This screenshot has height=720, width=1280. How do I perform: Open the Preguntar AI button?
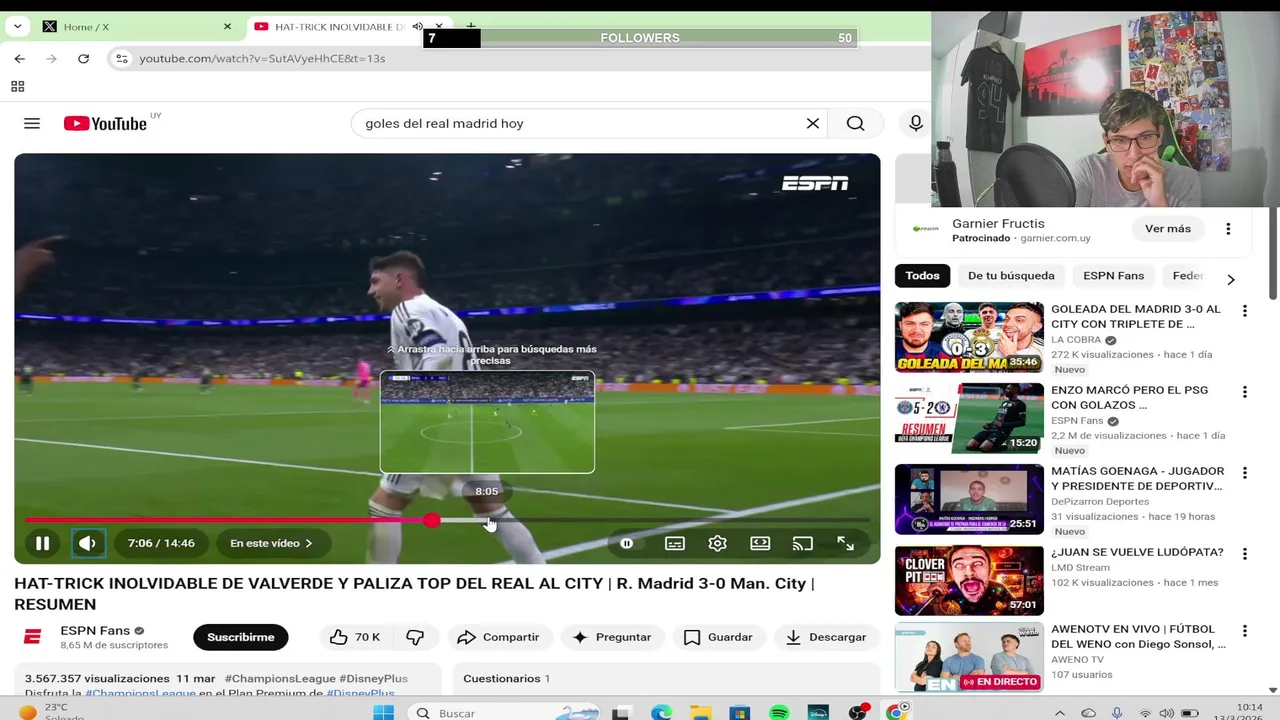click(611, 637)
